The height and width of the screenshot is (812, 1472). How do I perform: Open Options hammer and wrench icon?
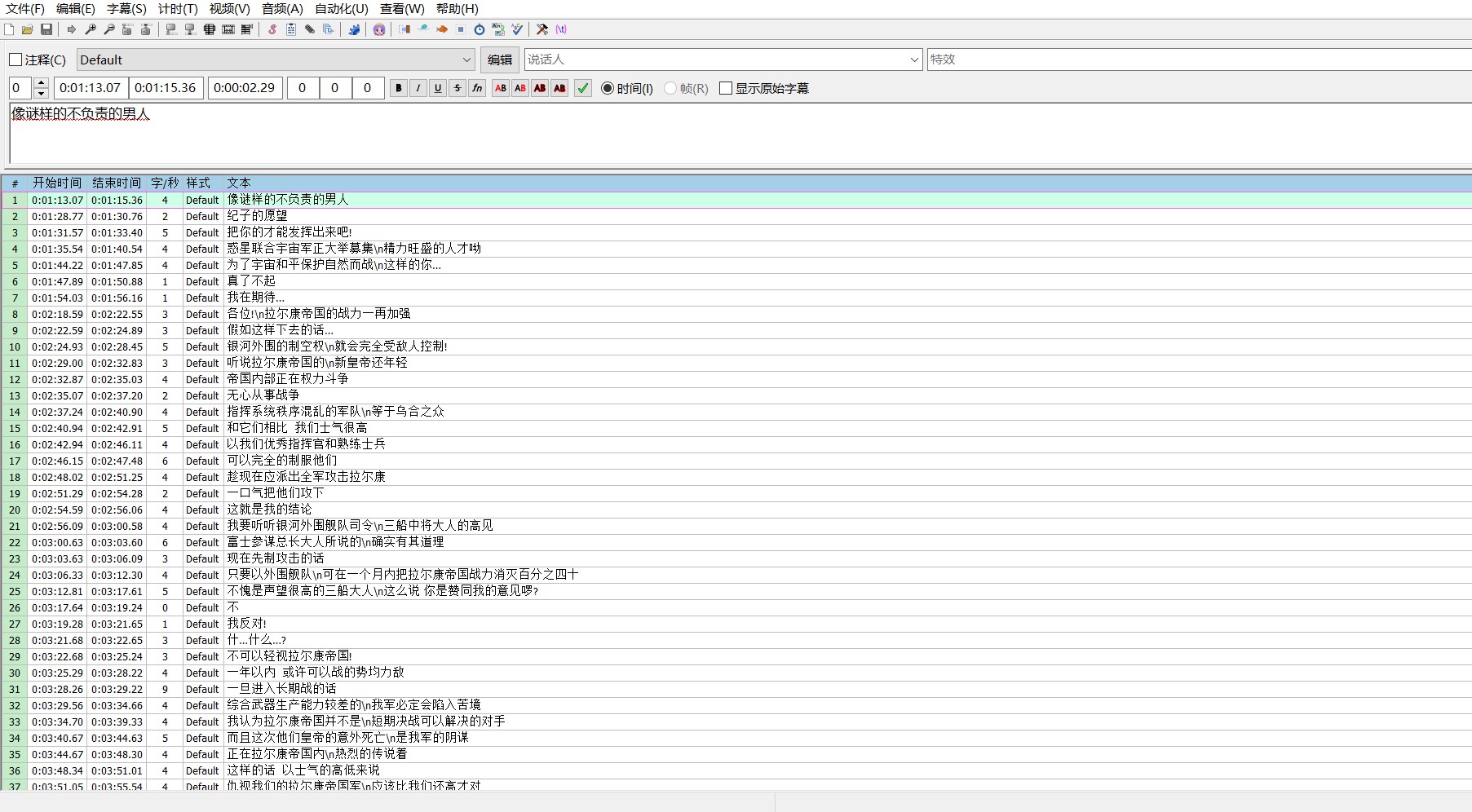(x=542, y=29)
